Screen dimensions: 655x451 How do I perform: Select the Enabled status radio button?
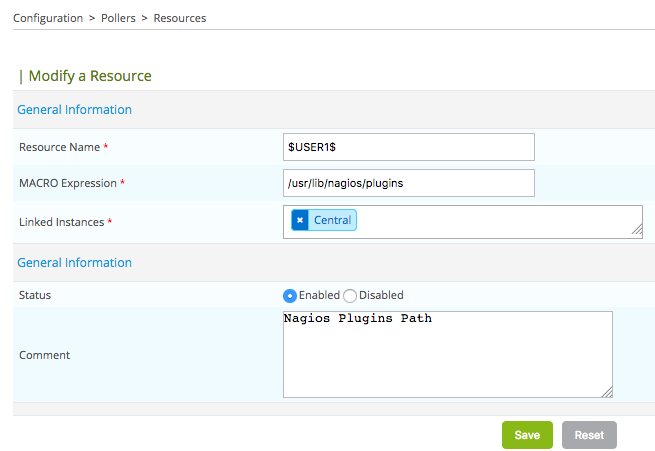tap(290, 295)
